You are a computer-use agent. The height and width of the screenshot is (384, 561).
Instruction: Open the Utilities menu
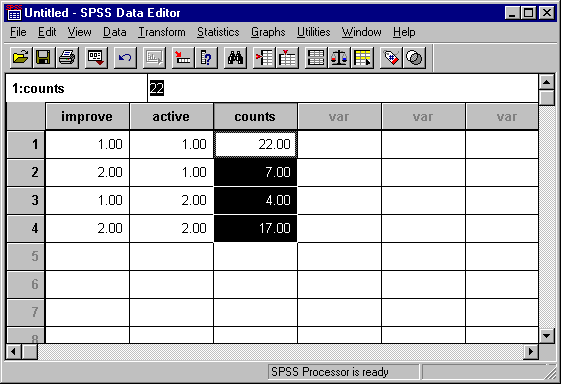(x=313, y=32)
